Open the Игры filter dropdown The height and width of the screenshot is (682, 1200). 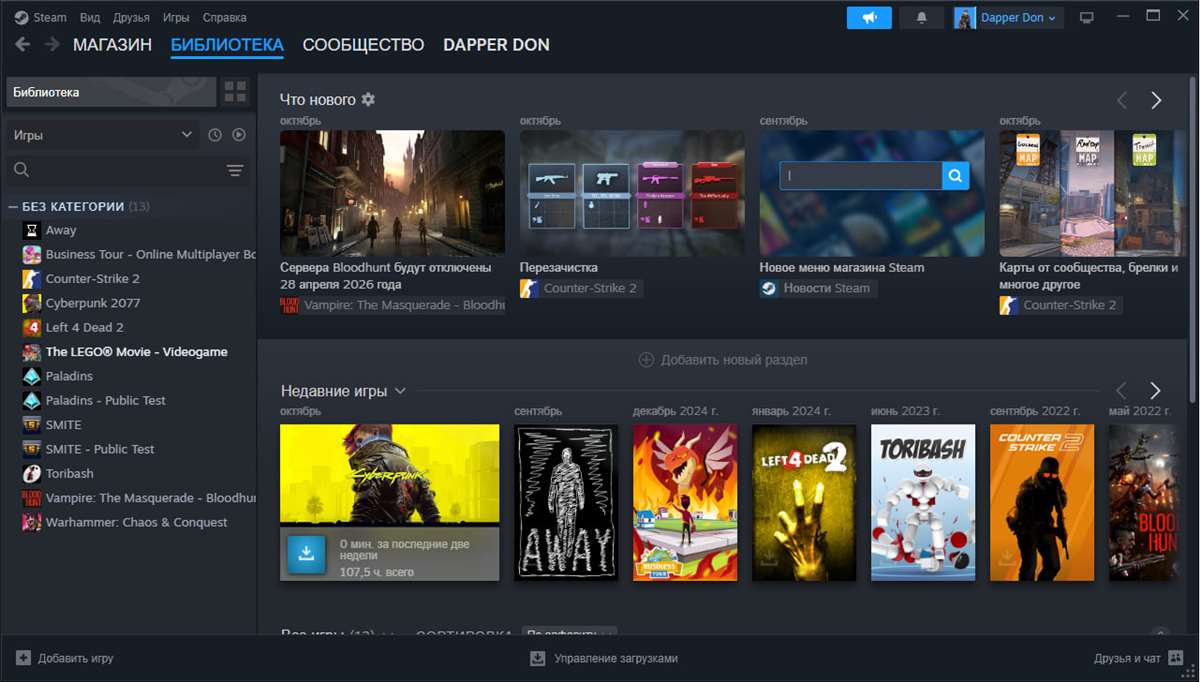[x=102, y=135]
